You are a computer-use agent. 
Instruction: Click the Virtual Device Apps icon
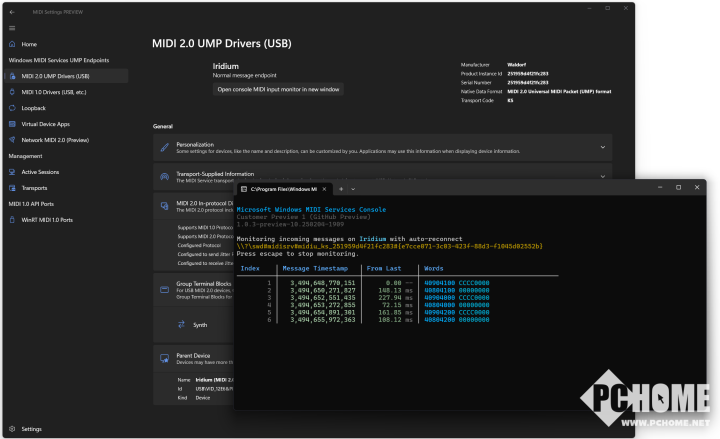[12, 124]
